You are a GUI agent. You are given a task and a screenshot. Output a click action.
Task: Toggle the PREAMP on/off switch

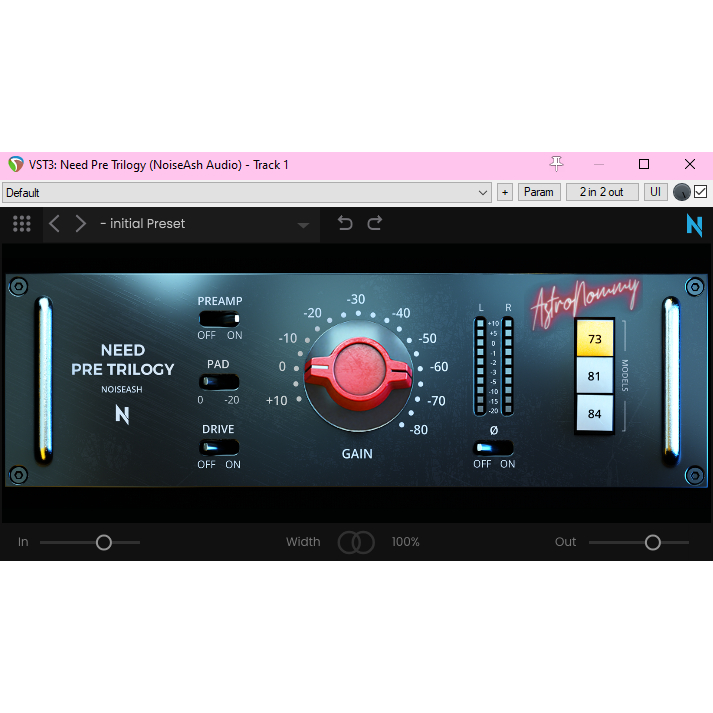(x=219, y=319)
